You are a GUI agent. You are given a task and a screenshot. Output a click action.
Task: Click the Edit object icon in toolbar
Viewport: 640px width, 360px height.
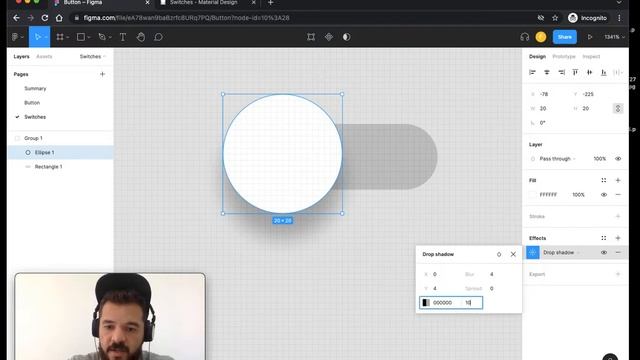[x=311, y=37]
